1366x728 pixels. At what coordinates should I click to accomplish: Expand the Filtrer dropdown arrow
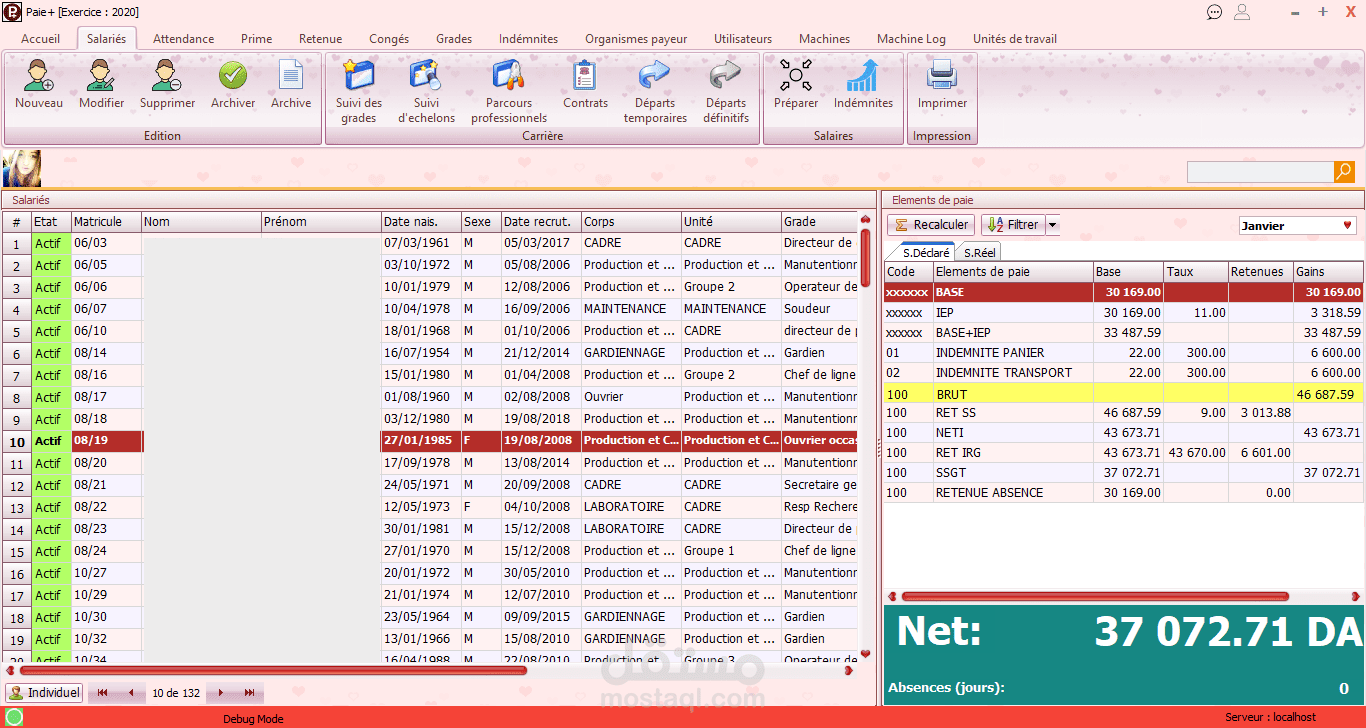point(1052,225)
